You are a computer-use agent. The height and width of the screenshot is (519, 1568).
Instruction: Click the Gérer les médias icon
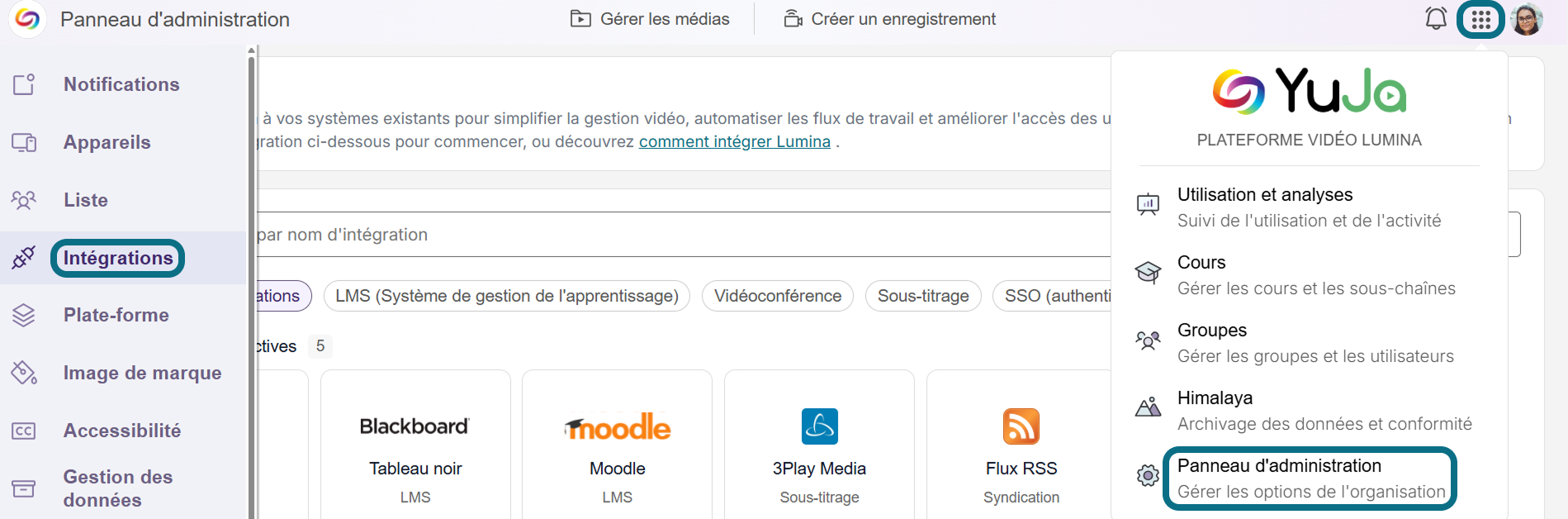tap(580, 18)
